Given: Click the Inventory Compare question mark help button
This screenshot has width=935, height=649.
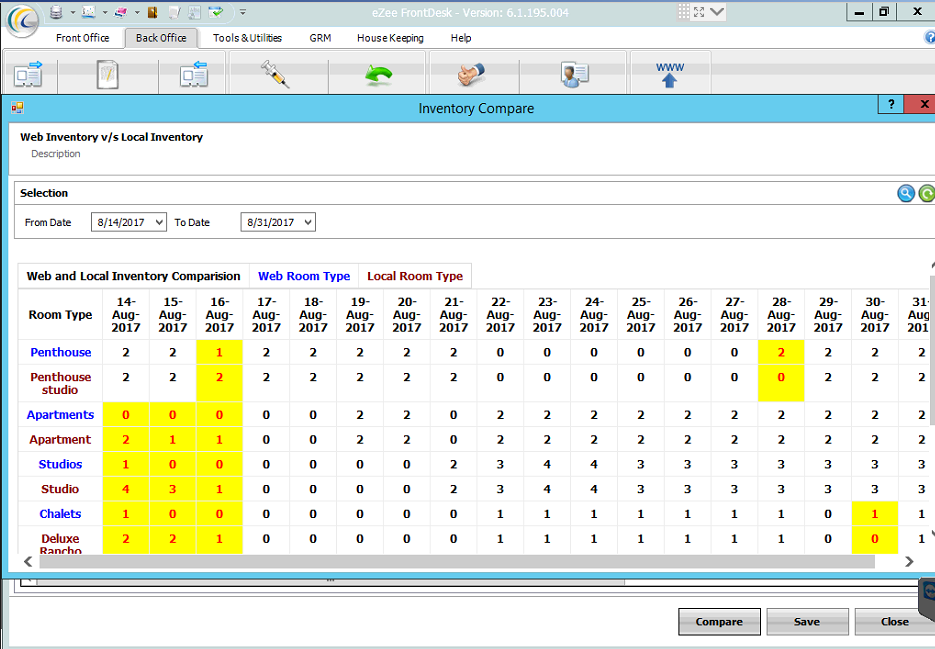Looking at the screenshot, I should click(x=891, y=104).
